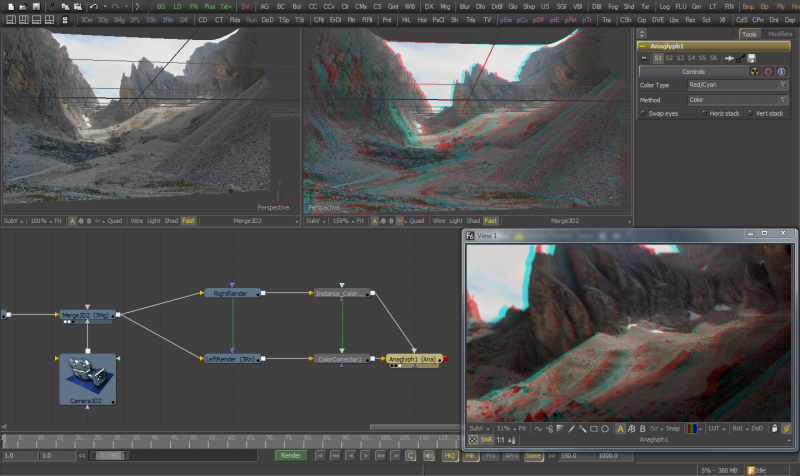
Task: Select the LeftRender node
Action: point(233,359)
